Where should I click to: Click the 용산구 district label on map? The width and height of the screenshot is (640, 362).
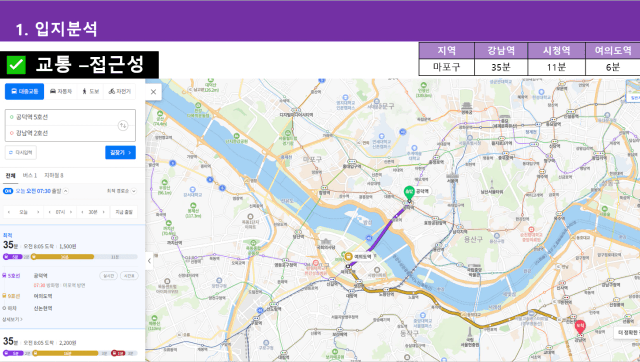point(473,240)
